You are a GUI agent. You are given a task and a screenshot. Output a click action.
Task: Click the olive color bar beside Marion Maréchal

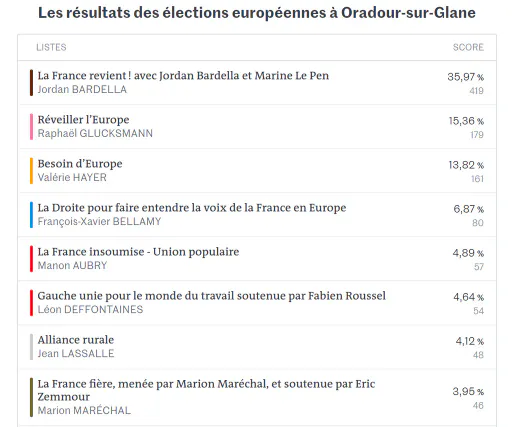31,397
